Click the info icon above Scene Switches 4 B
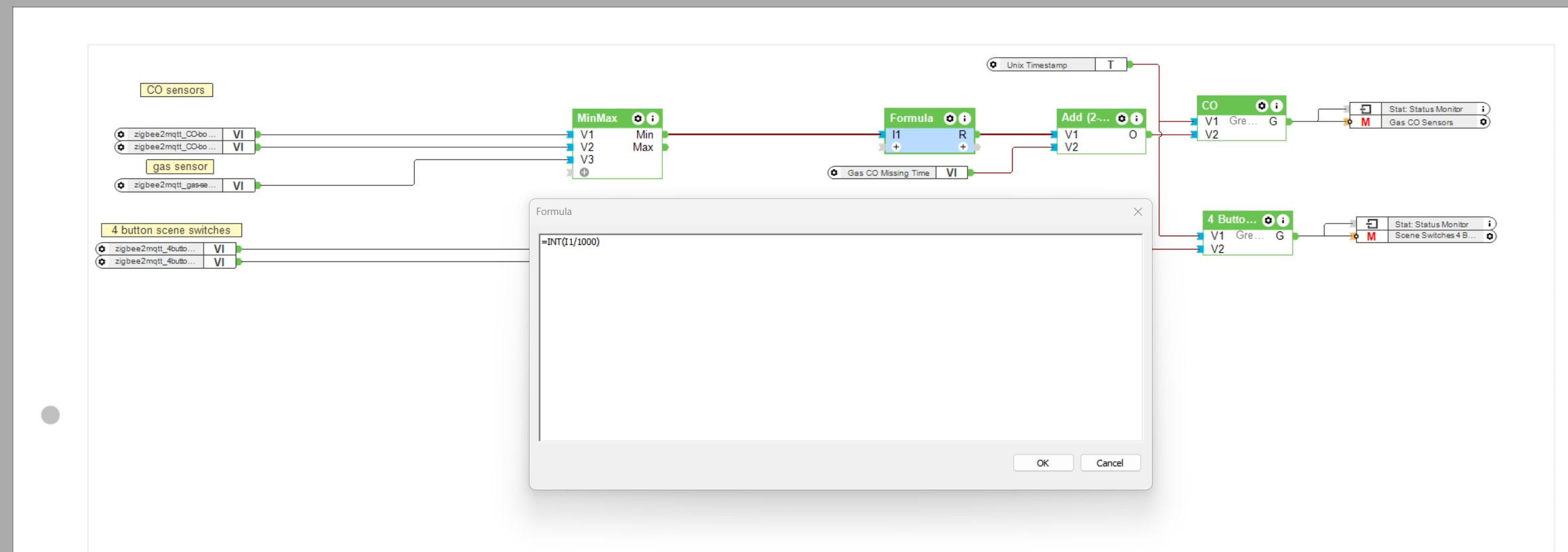The image size is (1568, 552). pyautogui.click(x=1489, y=224)
